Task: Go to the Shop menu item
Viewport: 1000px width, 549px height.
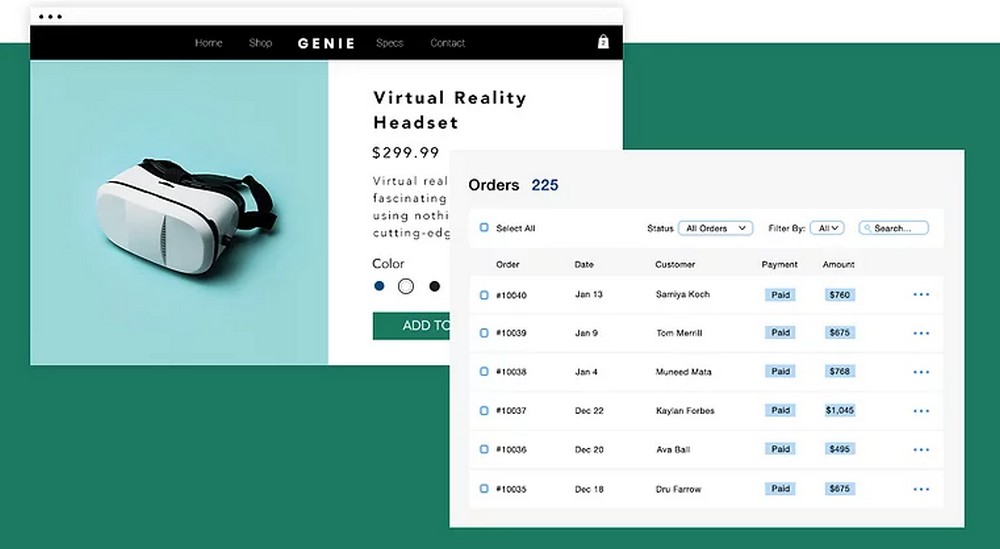Action: [x=260, y=43]
